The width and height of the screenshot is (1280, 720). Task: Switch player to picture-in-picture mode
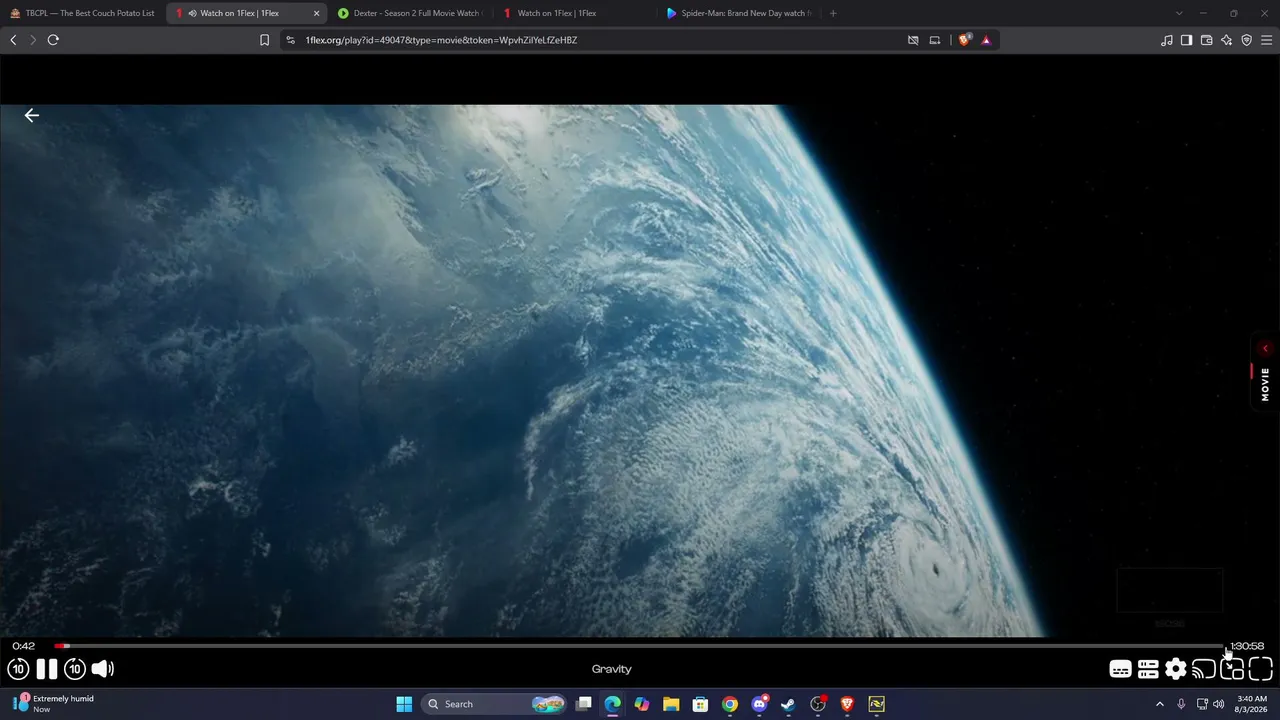pos(1232,669)
